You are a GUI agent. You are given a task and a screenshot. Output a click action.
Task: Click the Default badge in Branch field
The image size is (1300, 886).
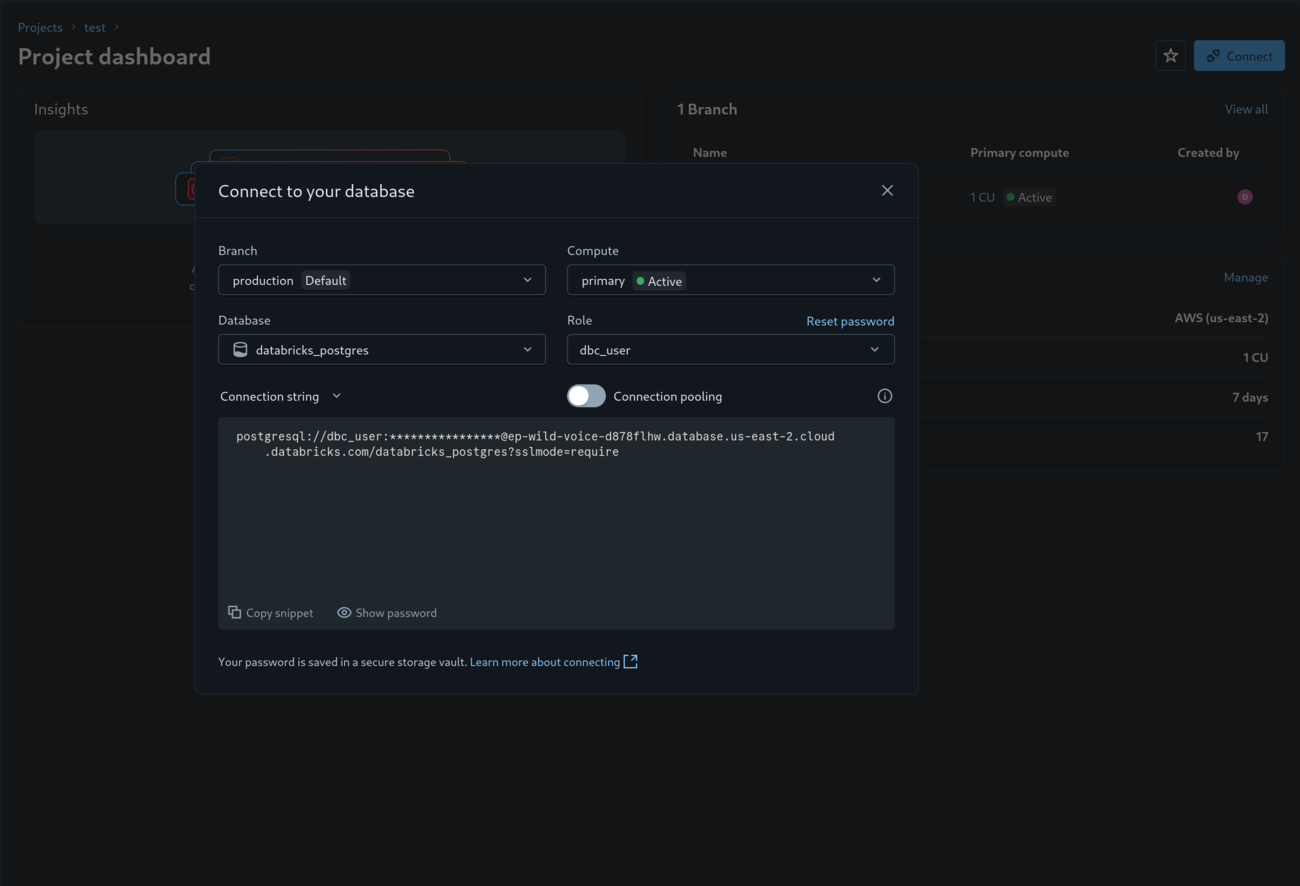tap(326, 281)
